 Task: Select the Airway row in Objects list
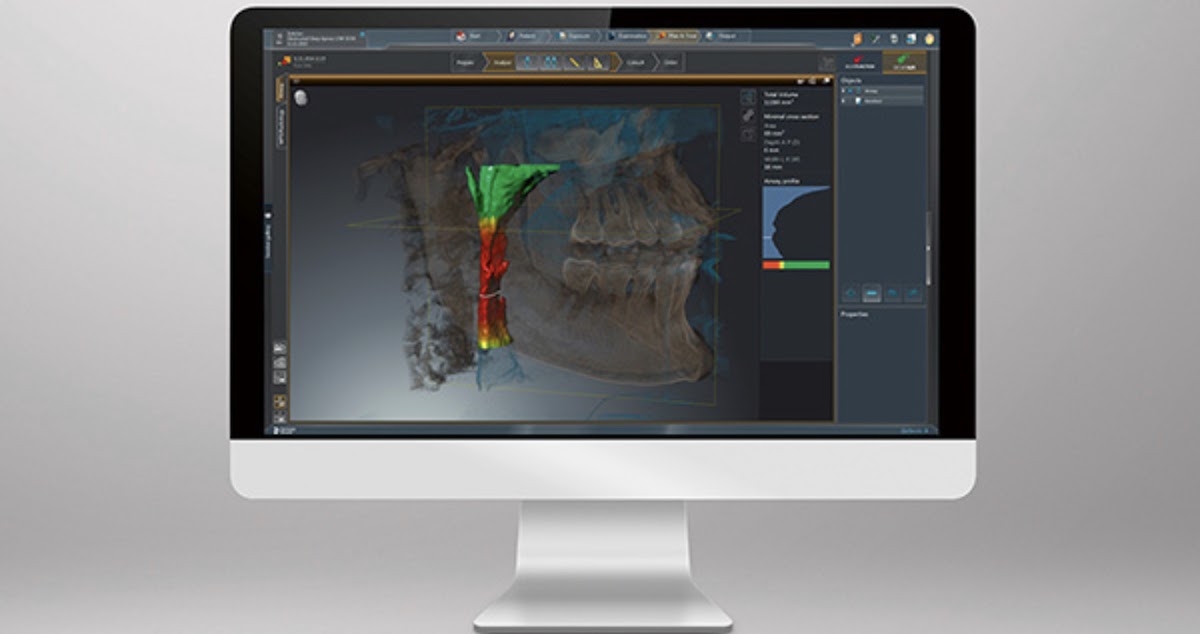883,90
